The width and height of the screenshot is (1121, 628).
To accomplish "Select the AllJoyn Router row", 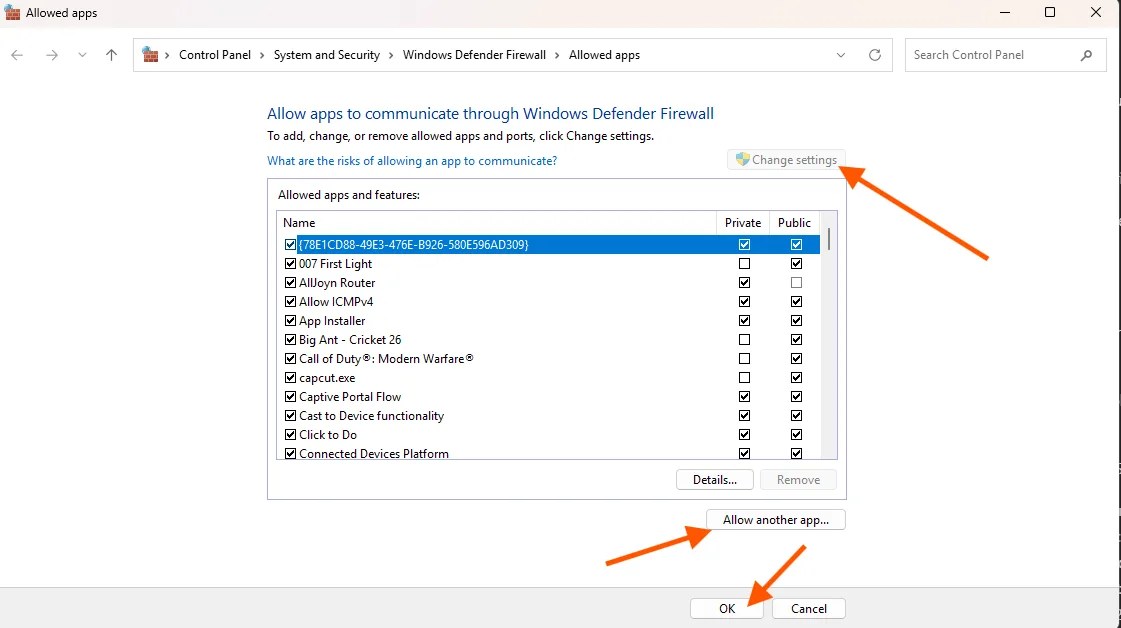I will click(548, 283).
